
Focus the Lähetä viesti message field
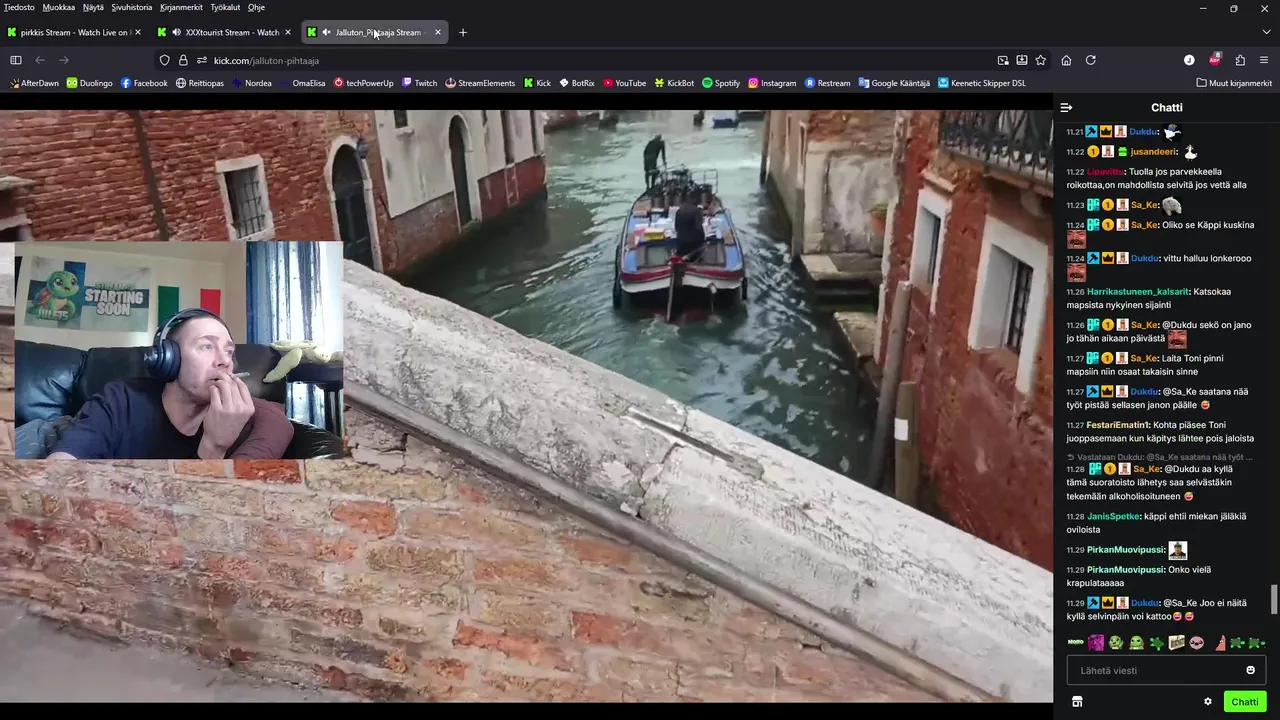[x=1166, y=670]
